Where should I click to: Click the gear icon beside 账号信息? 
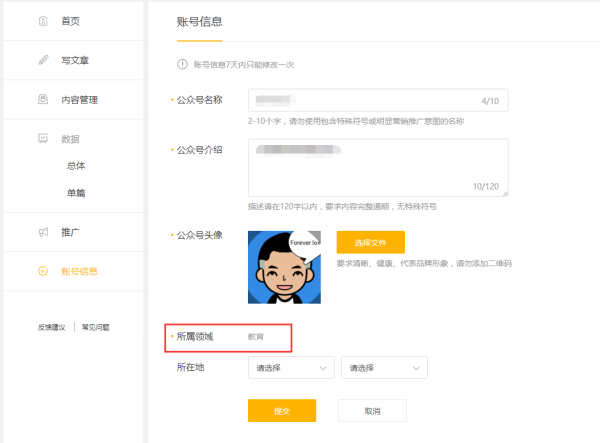43,271
